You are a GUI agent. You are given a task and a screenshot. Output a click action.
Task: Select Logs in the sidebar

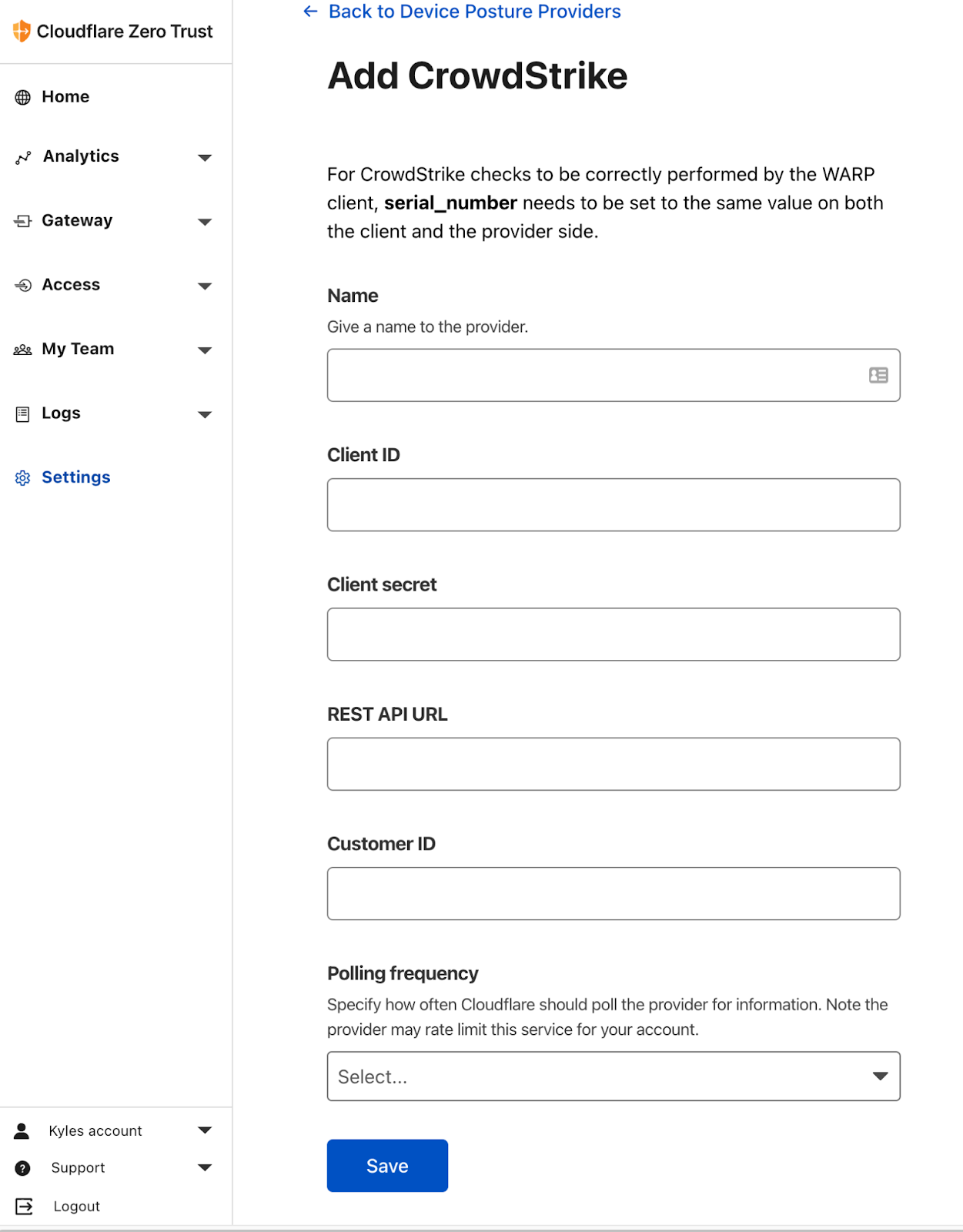click(x=61, y=413)
